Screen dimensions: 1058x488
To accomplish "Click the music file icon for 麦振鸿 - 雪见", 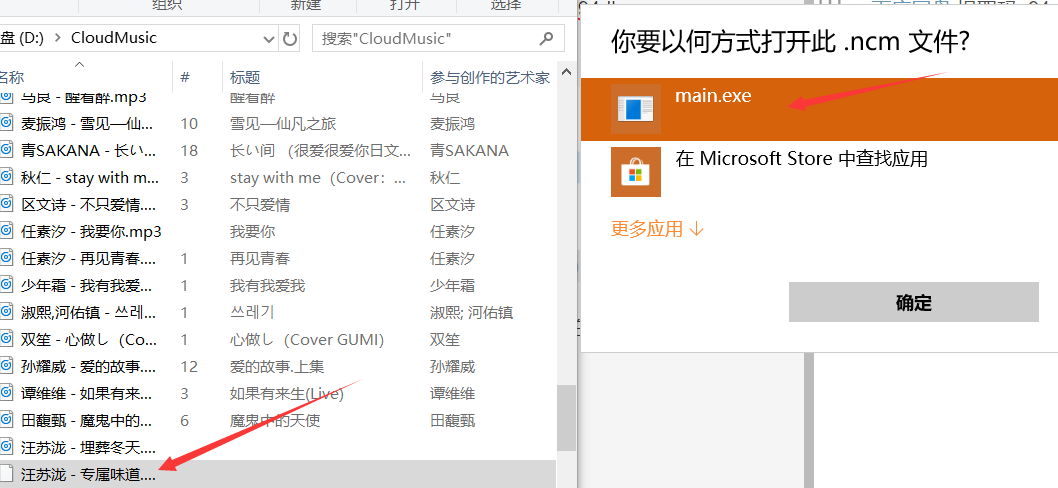I will (6, 124).
